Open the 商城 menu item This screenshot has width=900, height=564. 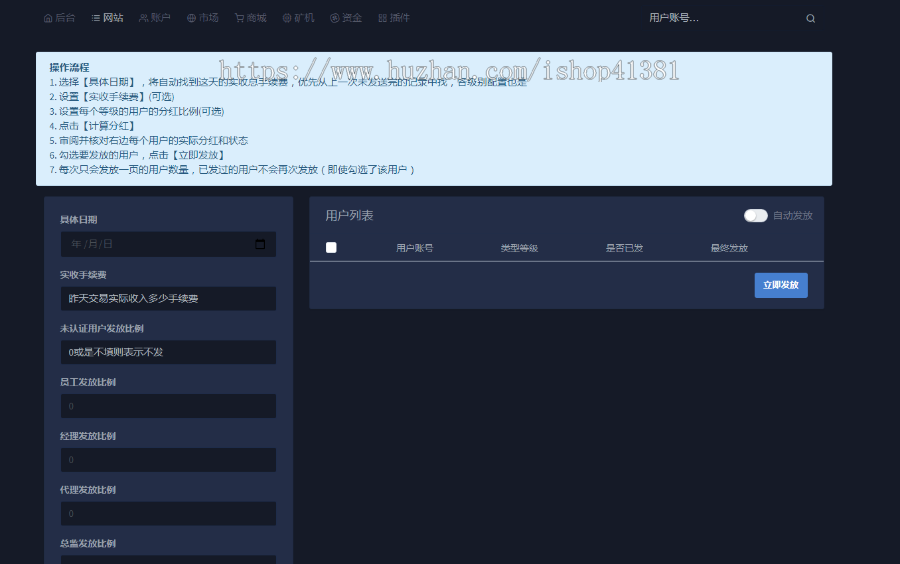[x=251, y=18]
